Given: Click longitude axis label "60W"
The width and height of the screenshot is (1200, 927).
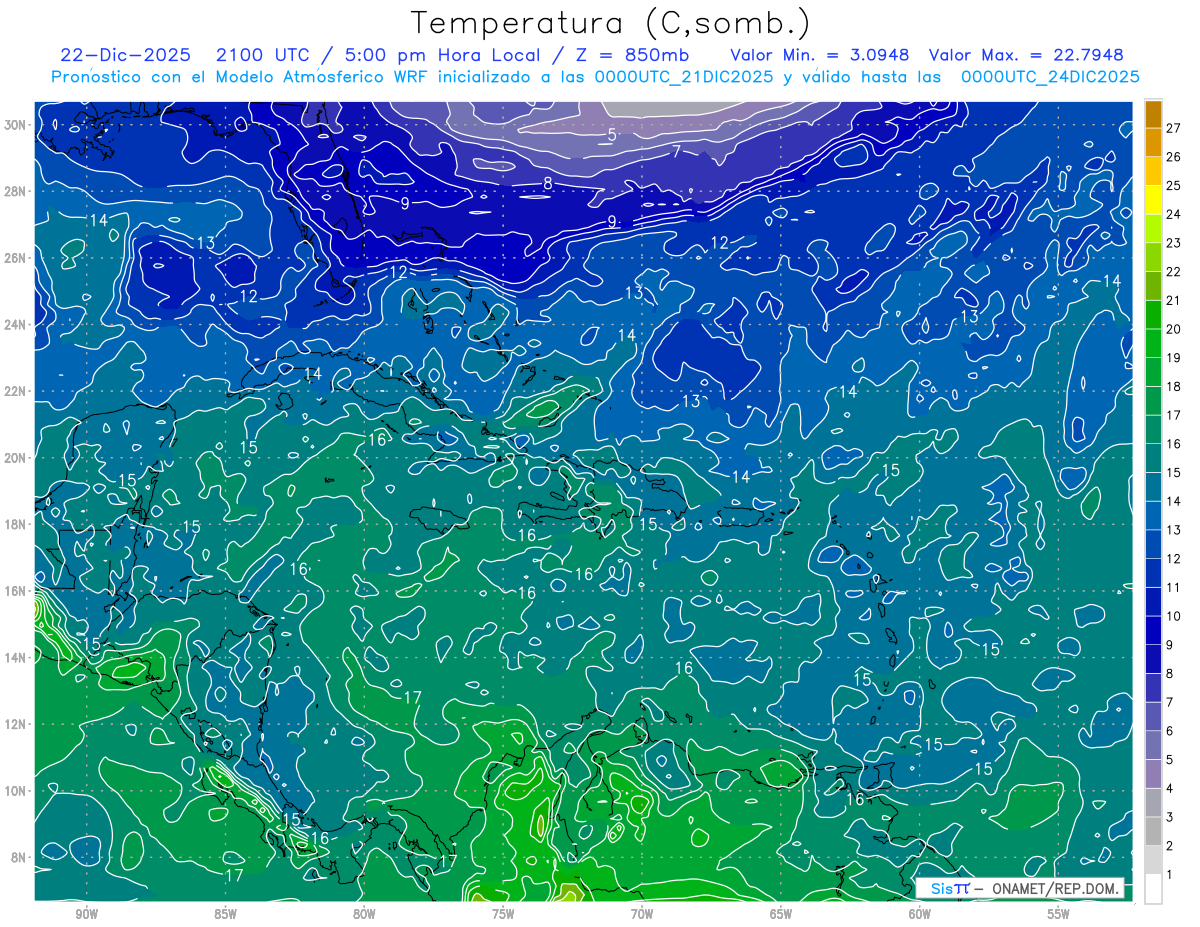Looking at the screenshot, I should (920, 914).
